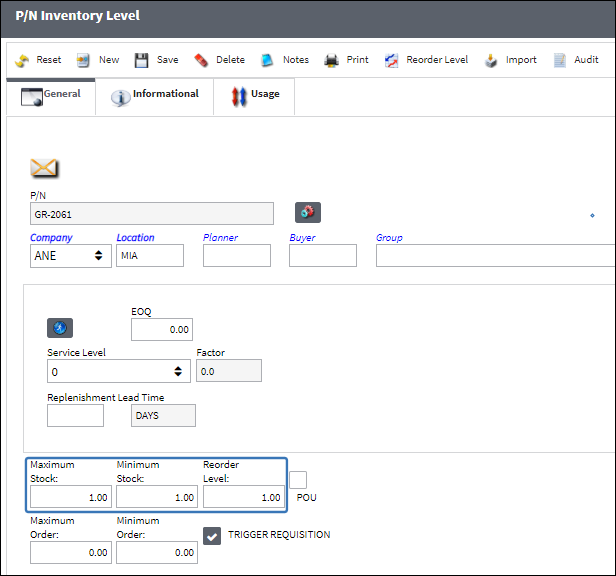
Task: Uncheck the Trigger Requisition checkbox
Action: 212,536
